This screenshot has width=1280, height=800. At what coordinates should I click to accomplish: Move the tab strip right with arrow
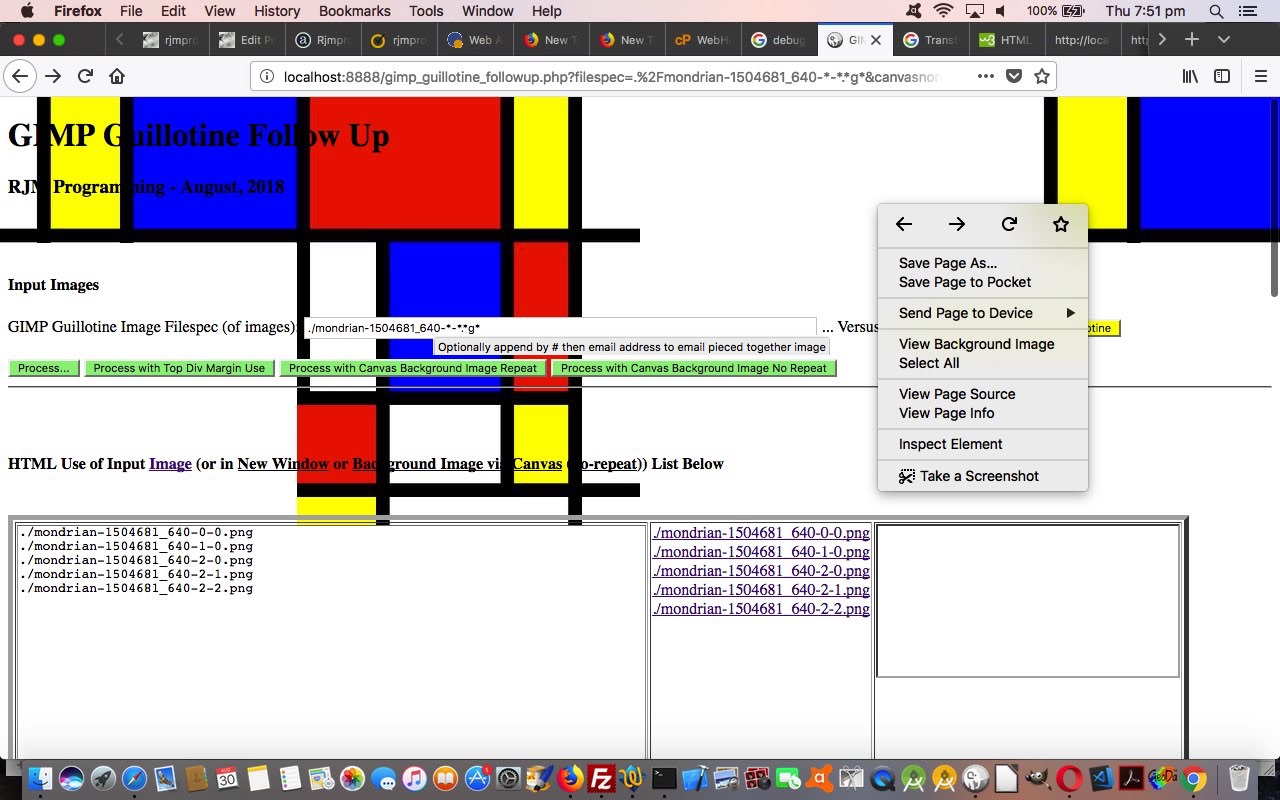point(1161,40)
